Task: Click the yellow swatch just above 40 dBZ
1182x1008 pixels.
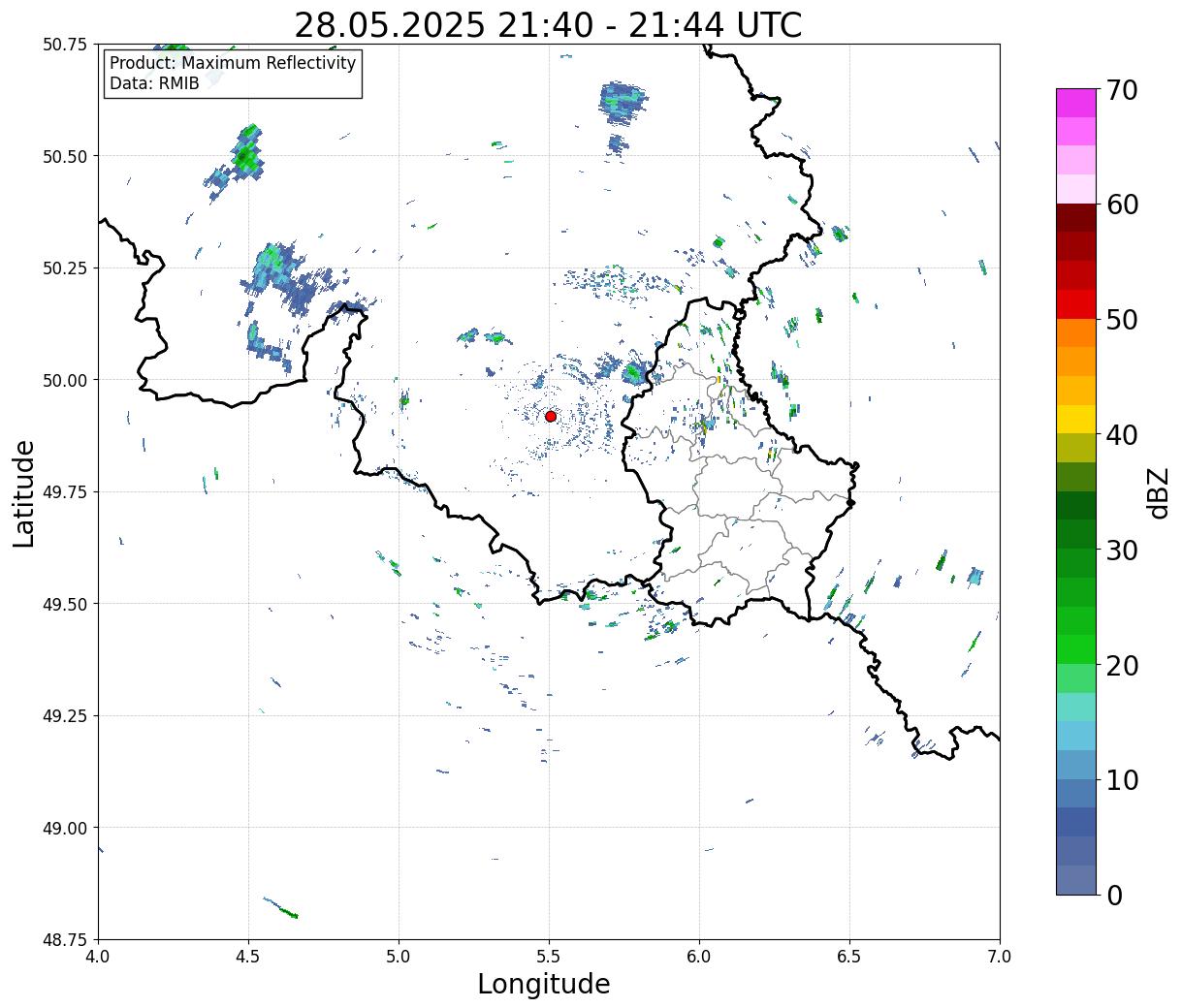Action: pos(1076,419)
